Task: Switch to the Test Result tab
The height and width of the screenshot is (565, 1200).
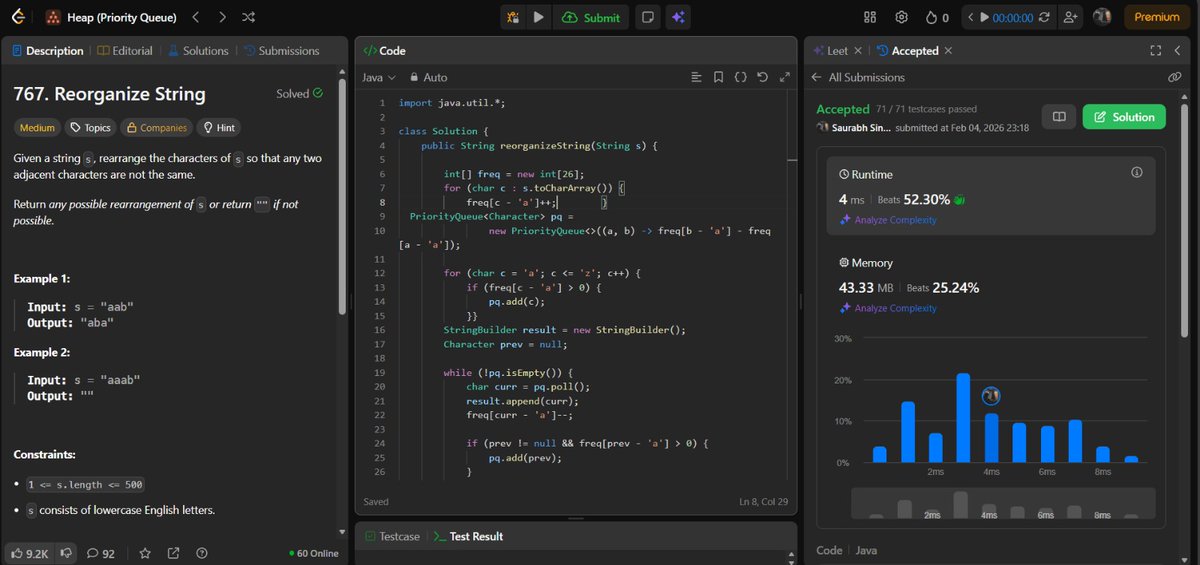Action: tap(469, 536)
